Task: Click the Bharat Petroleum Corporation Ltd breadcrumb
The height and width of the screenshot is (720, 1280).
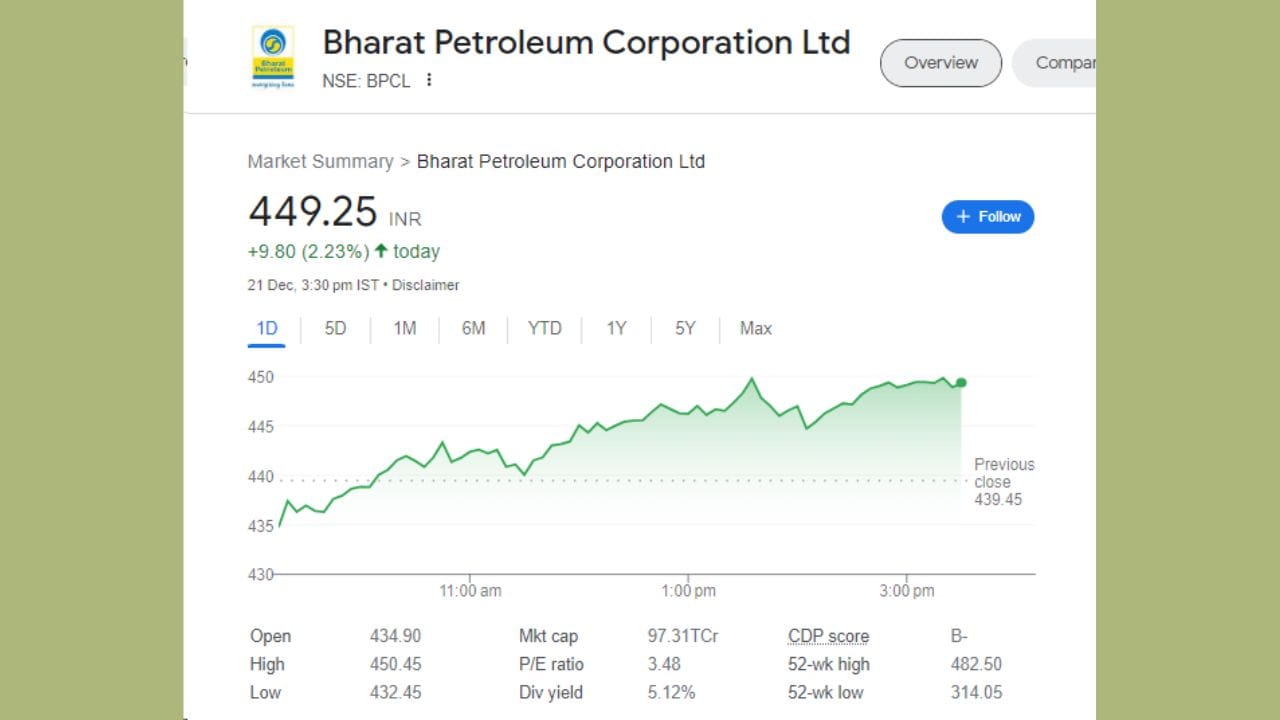Action: tap(560, 161)
